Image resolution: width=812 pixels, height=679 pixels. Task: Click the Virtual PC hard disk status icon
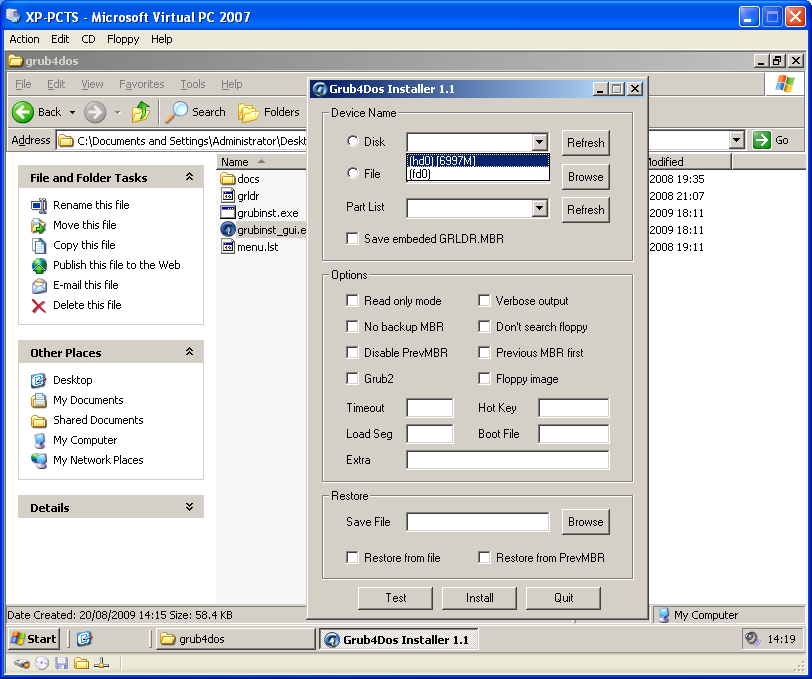pyautogui.click(x=22, y=663)
